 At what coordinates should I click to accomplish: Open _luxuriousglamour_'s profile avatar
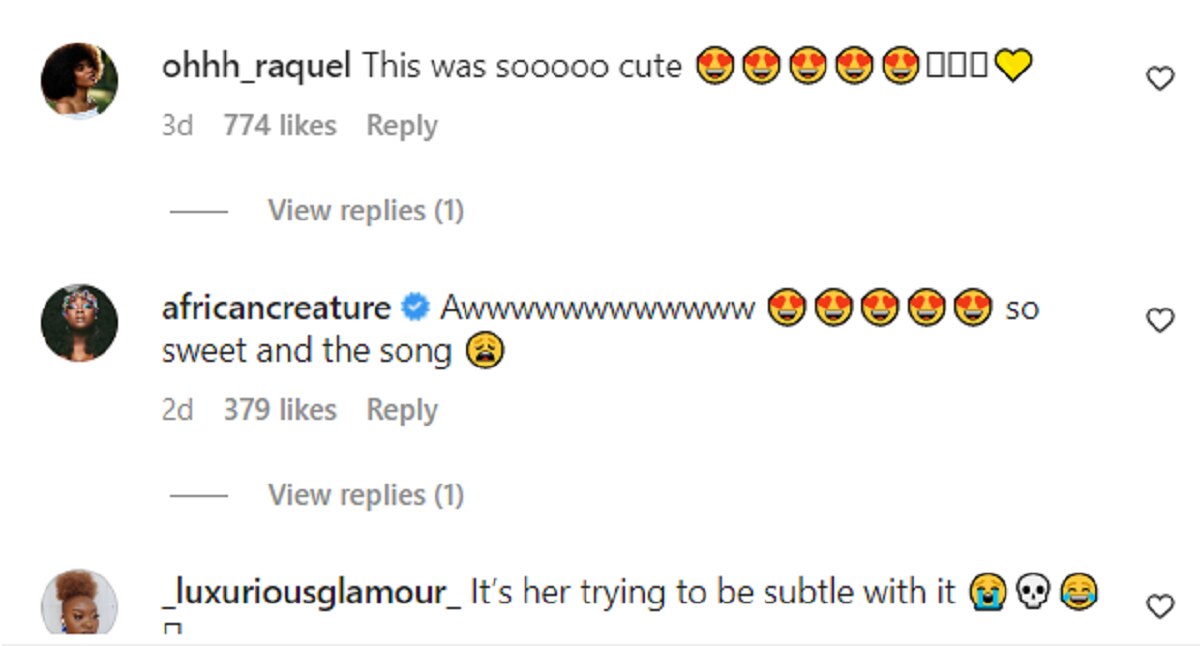tap(79, 603)
